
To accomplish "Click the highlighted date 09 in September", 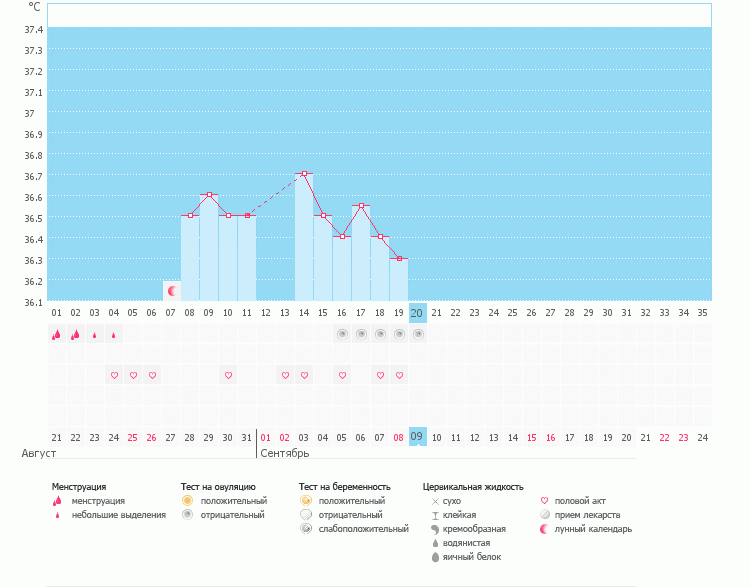I will tap(418, 437).
